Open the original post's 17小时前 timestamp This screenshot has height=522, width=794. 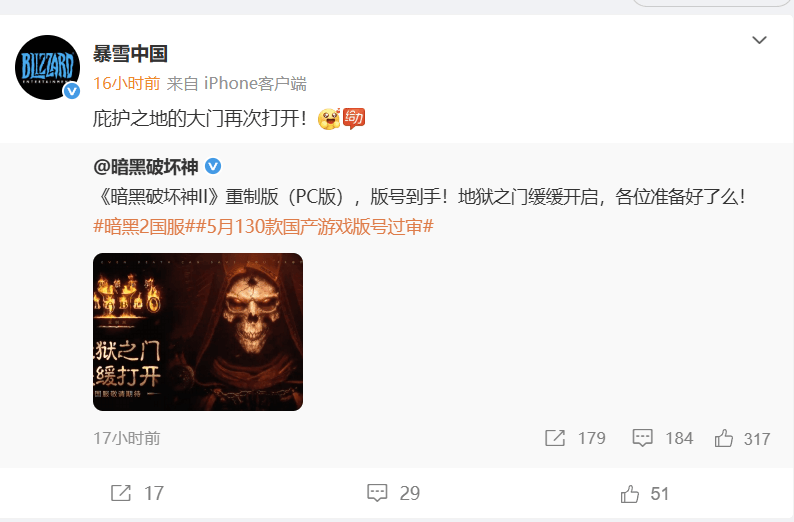pos(127,438)
